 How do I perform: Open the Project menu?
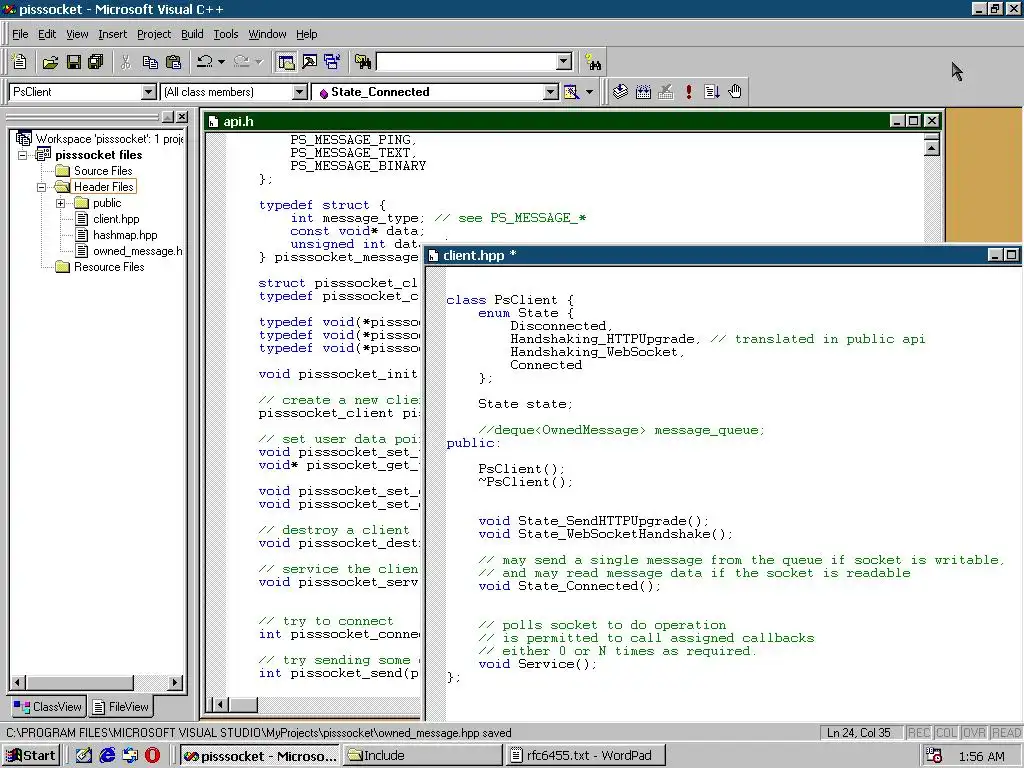click(x=153, y=34)
